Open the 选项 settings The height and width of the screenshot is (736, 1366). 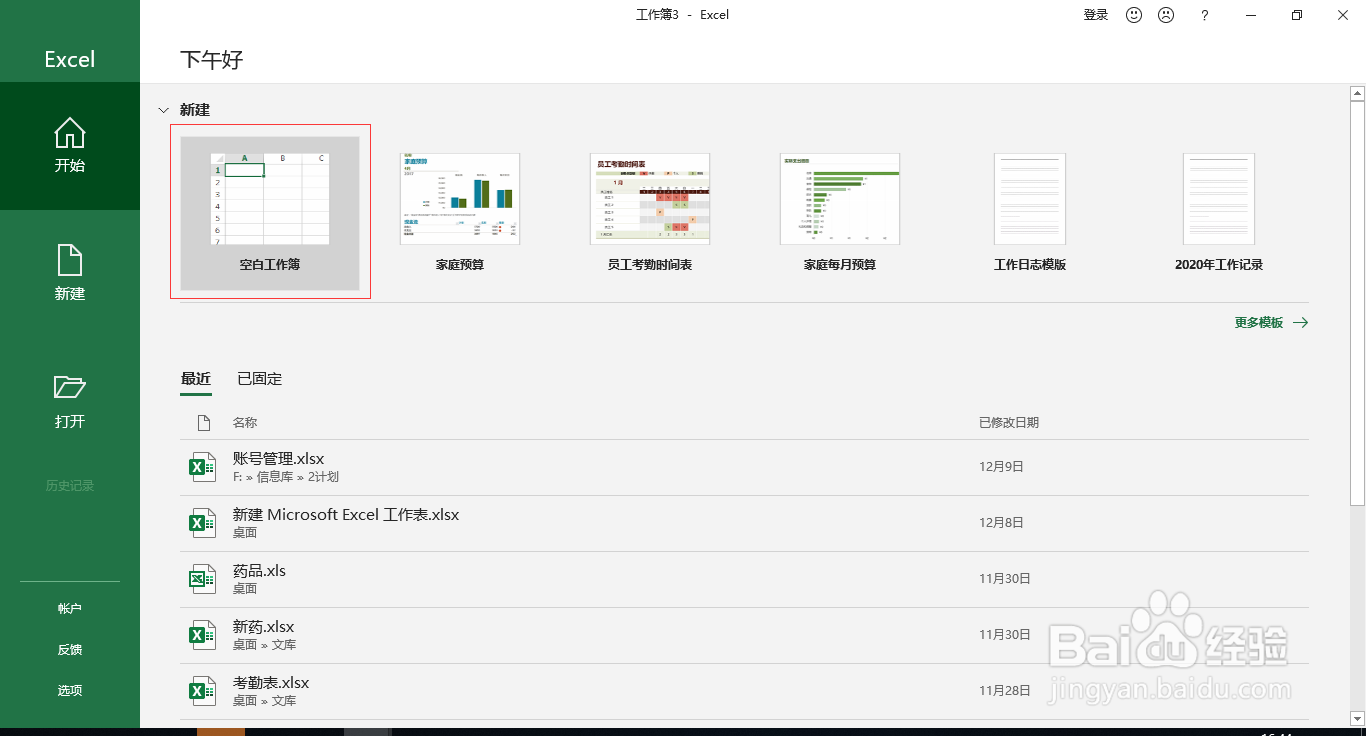(x=70, y=691)
